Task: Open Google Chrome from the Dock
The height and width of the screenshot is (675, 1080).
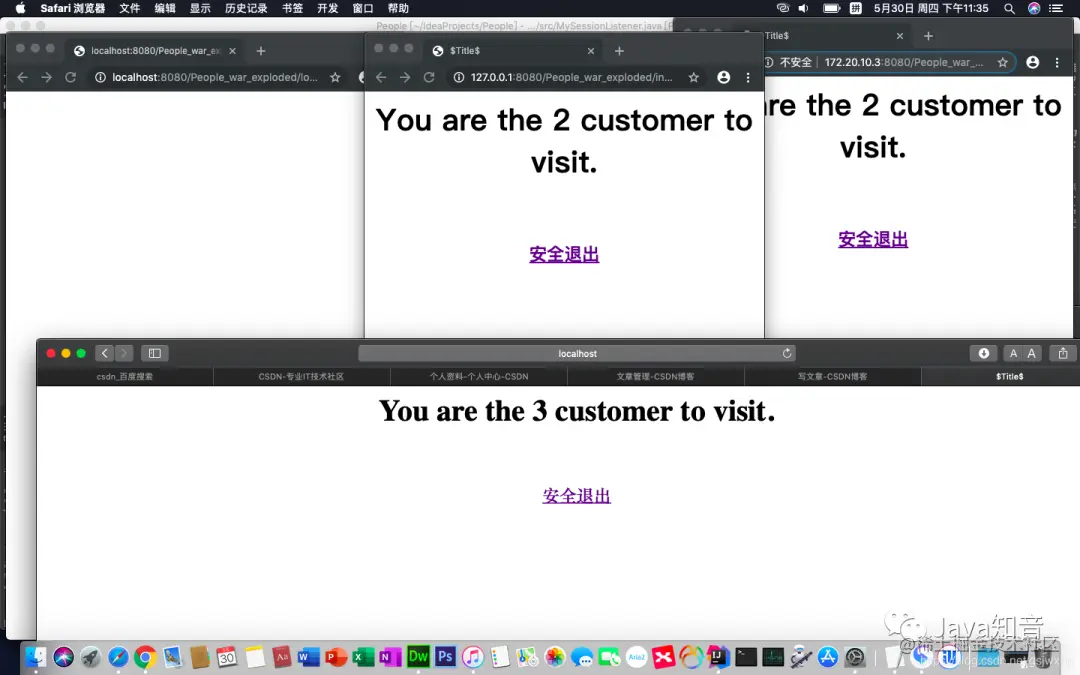Action: click(x=145, y=657)
